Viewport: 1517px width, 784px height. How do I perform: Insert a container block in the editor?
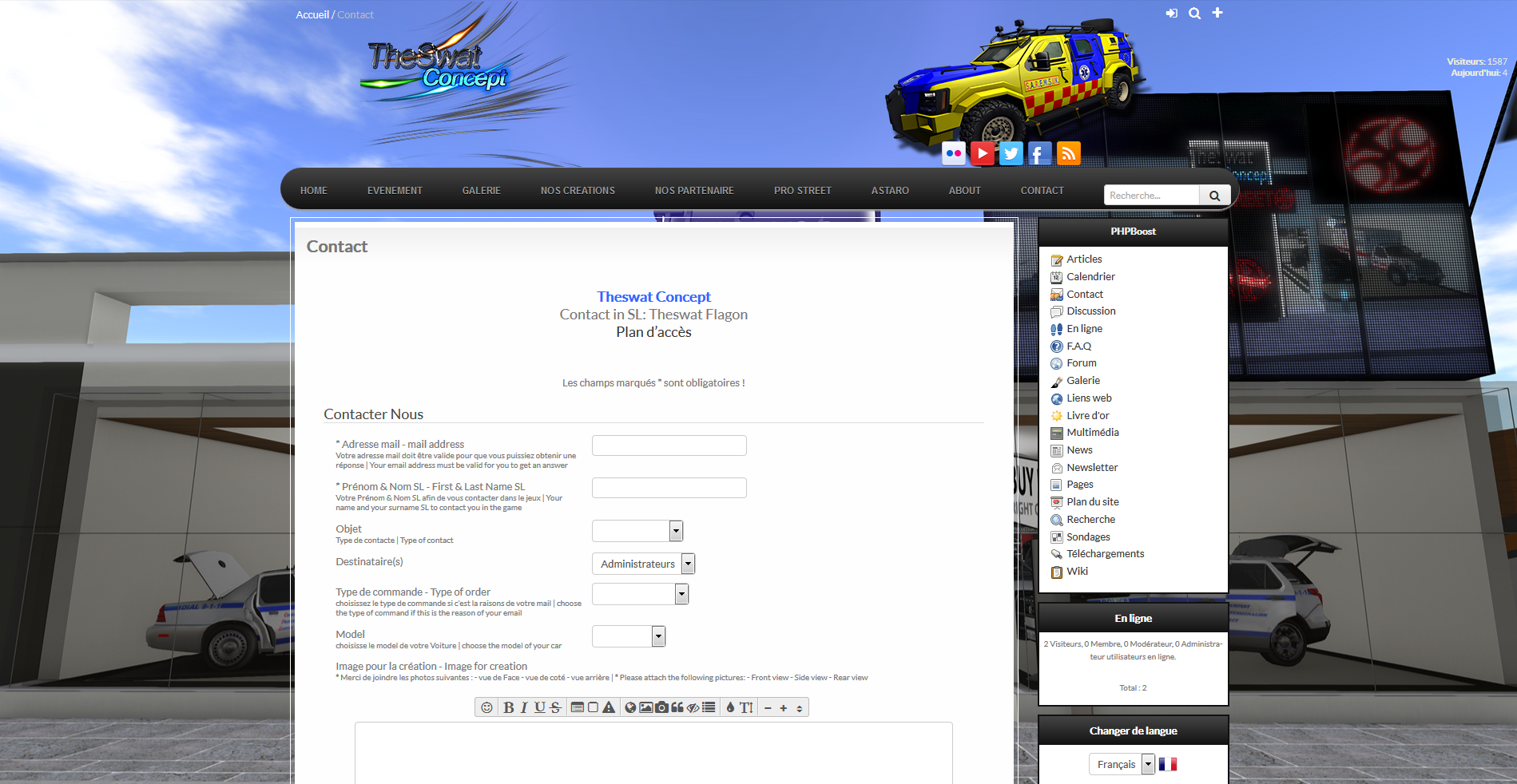click(x=593, y=707)
